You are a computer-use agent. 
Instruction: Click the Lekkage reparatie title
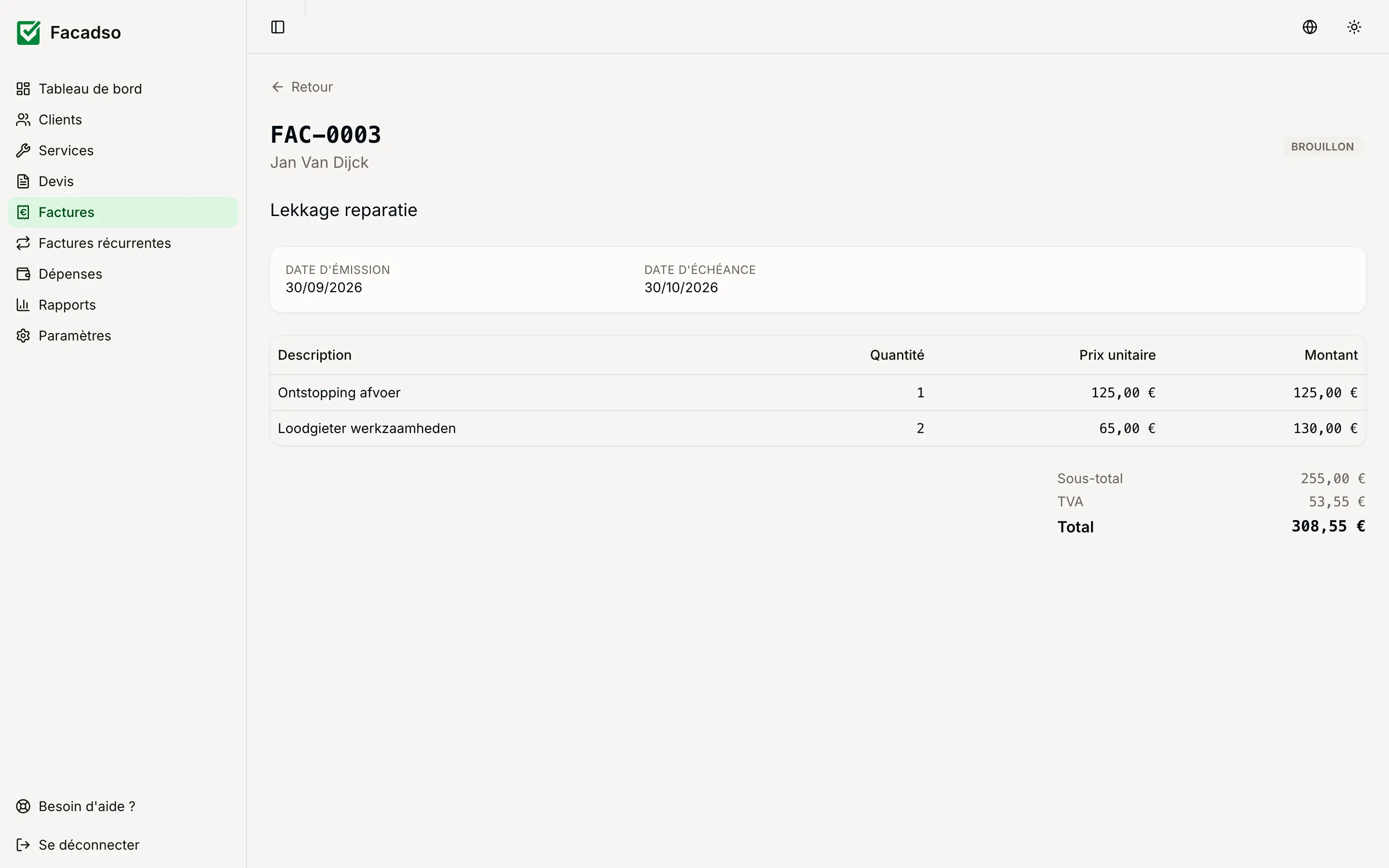click(344, 210)
